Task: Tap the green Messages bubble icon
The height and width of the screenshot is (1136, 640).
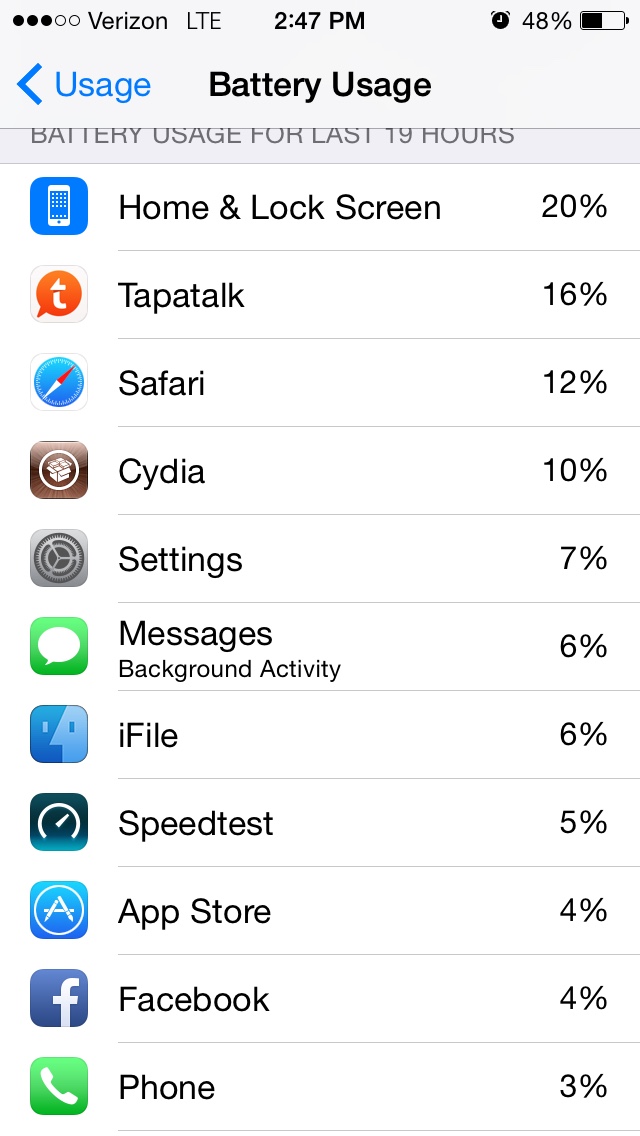Action: (59, 646)
